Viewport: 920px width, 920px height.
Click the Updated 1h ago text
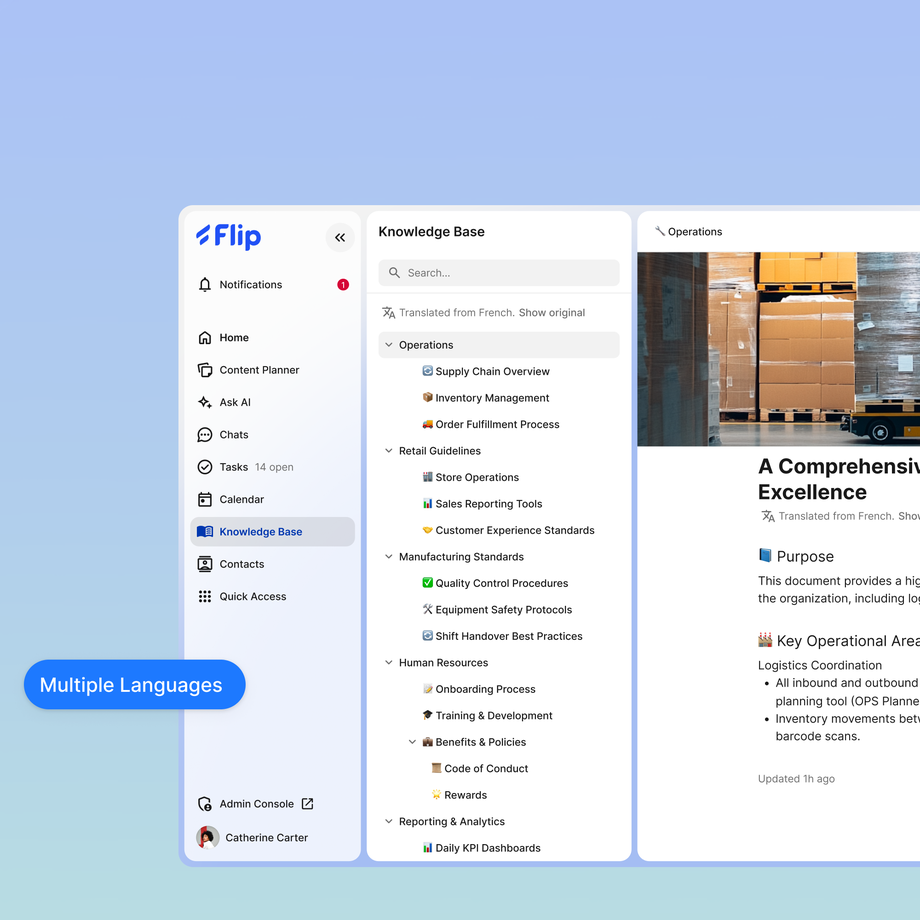point(796,779)
